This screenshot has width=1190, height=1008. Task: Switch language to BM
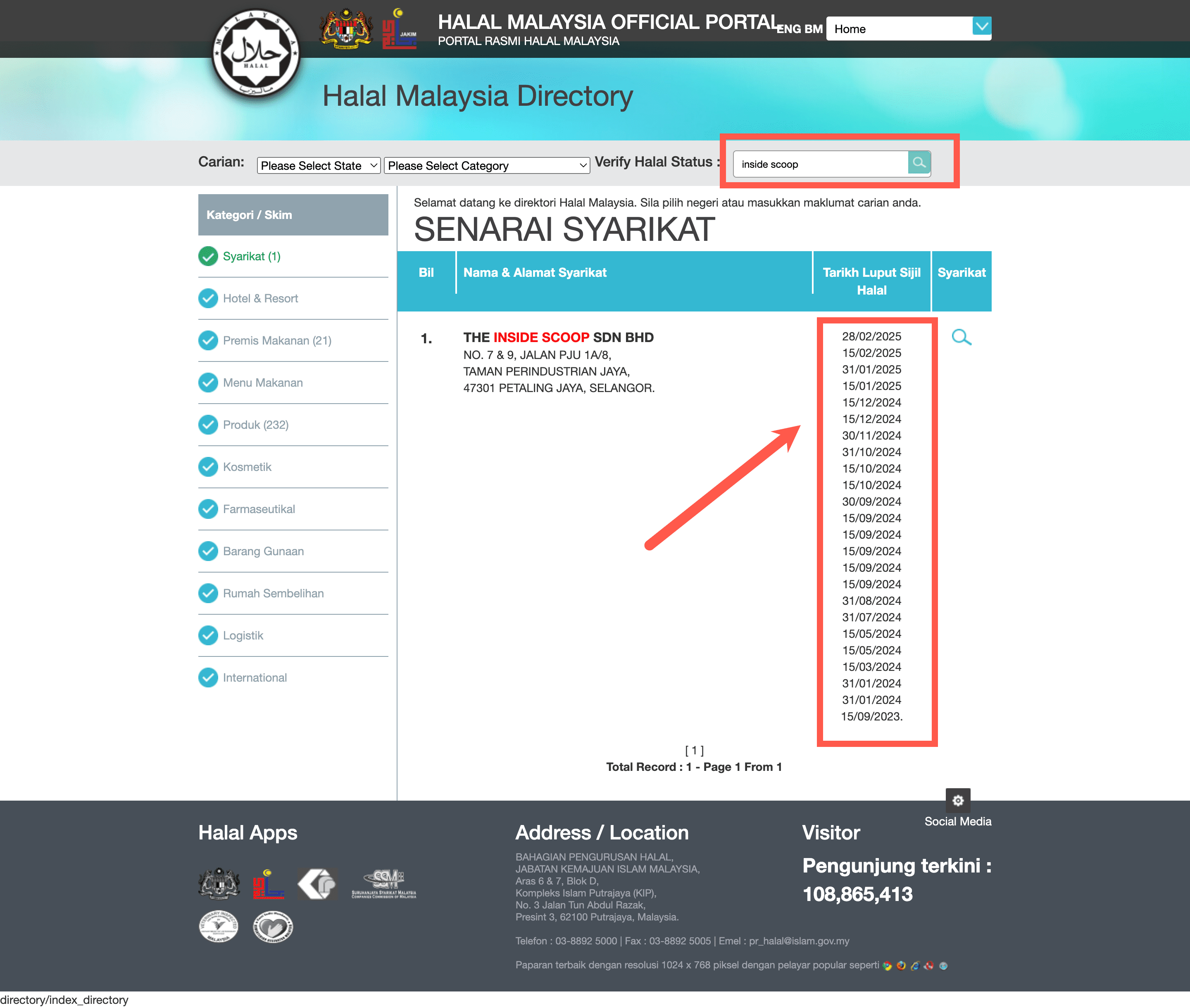pyautogui.click(x=813, y=29)
